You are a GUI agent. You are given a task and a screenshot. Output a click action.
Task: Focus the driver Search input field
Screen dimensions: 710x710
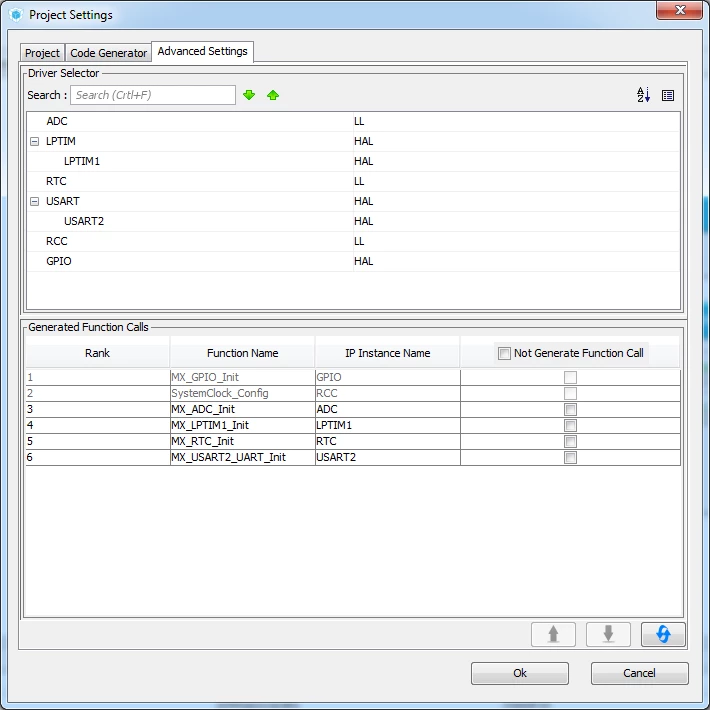click(153, 95)
